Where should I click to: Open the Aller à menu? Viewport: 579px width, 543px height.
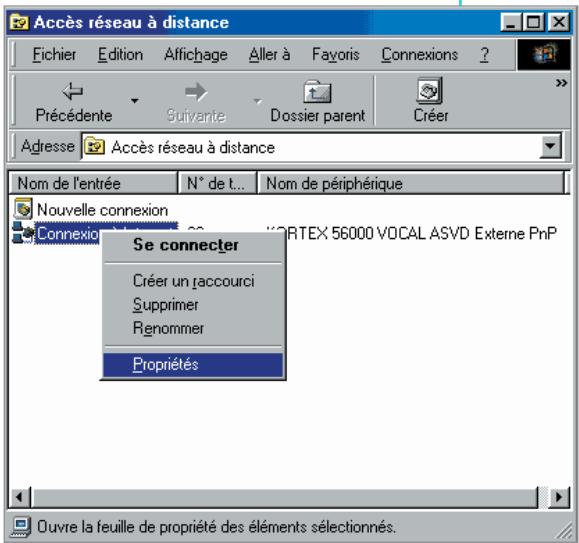coord(270,55)
